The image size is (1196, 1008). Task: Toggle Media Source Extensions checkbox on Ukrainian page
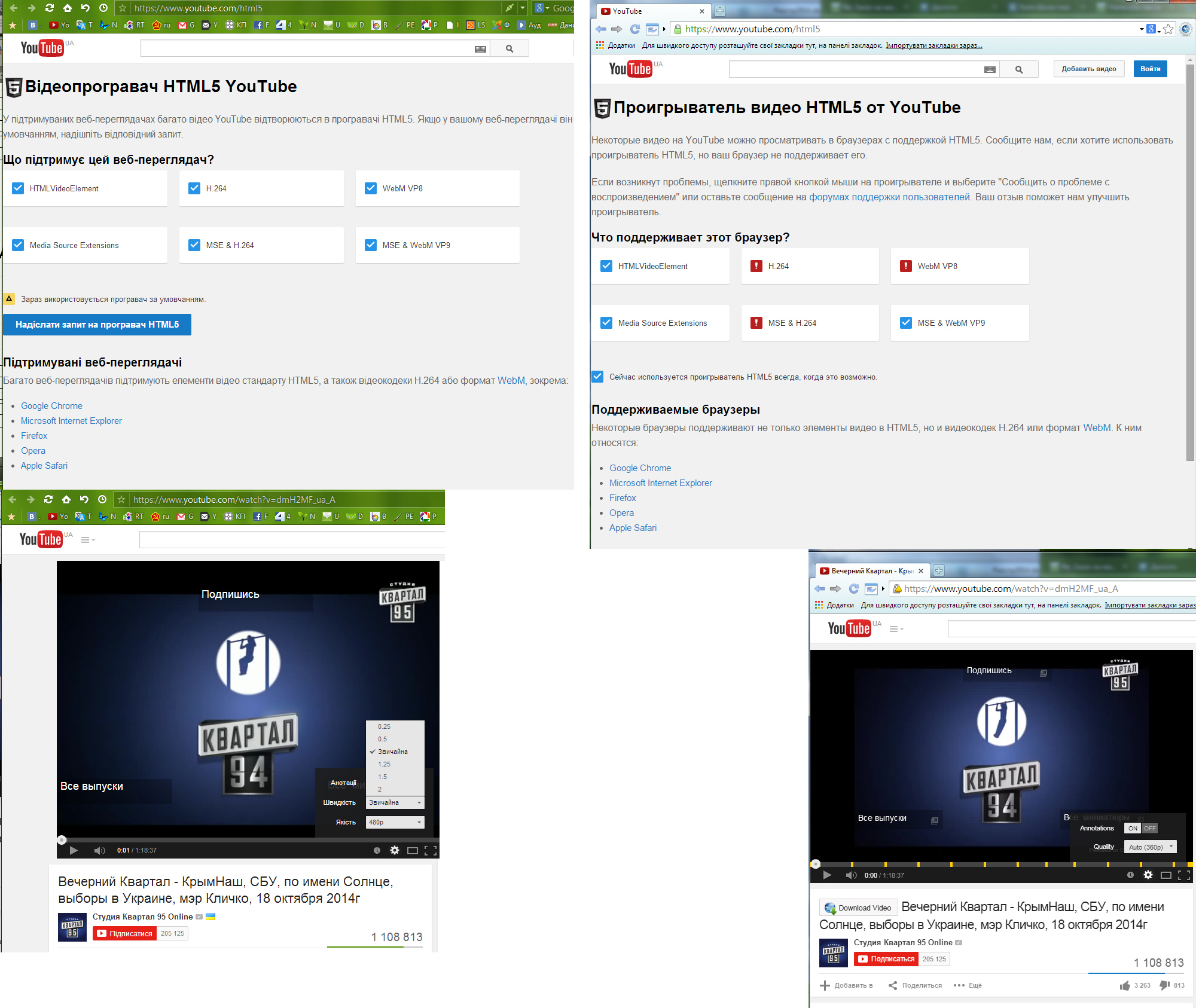coord(18,245)
